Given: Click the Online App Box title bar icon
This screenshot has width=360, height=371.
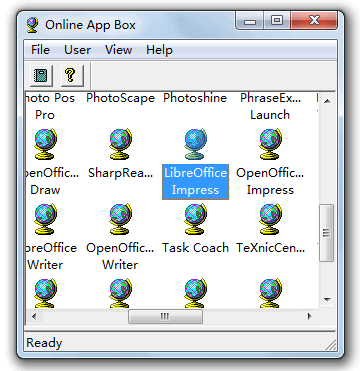Looking at the screenshot, I should 33,25.
